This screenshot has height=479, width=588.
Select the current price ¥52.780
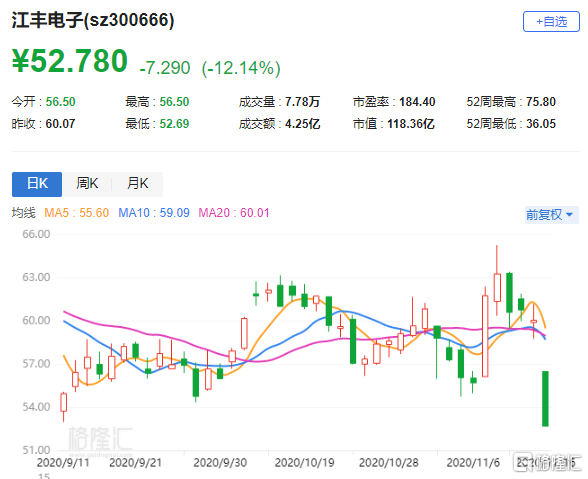coord(70,61)
